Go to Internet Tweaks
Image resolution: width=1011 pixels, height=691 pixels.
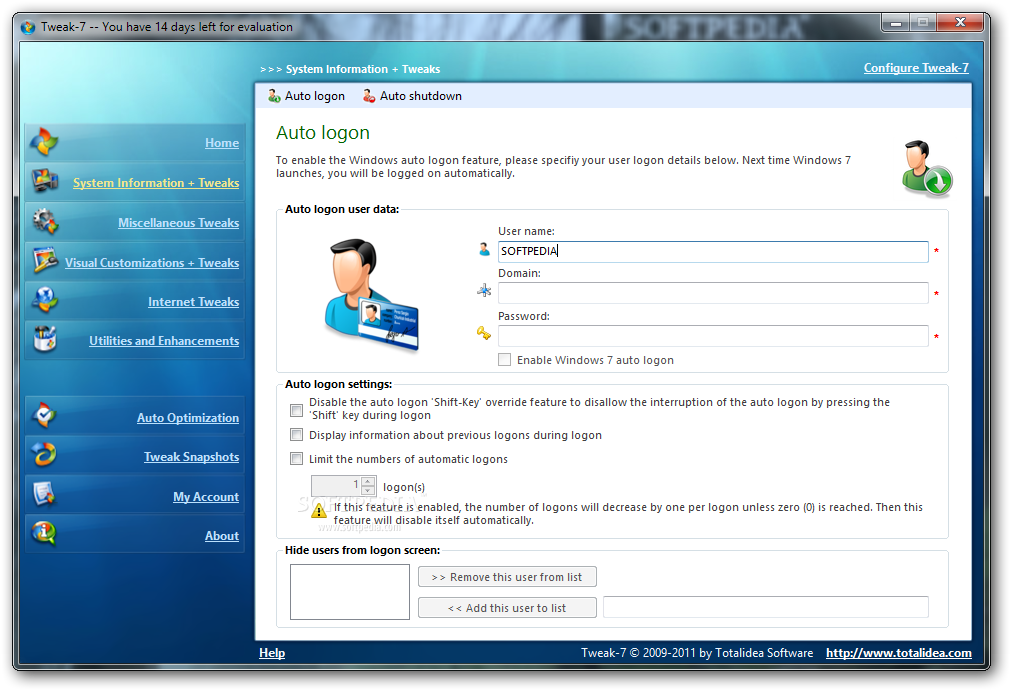[193, 302]
